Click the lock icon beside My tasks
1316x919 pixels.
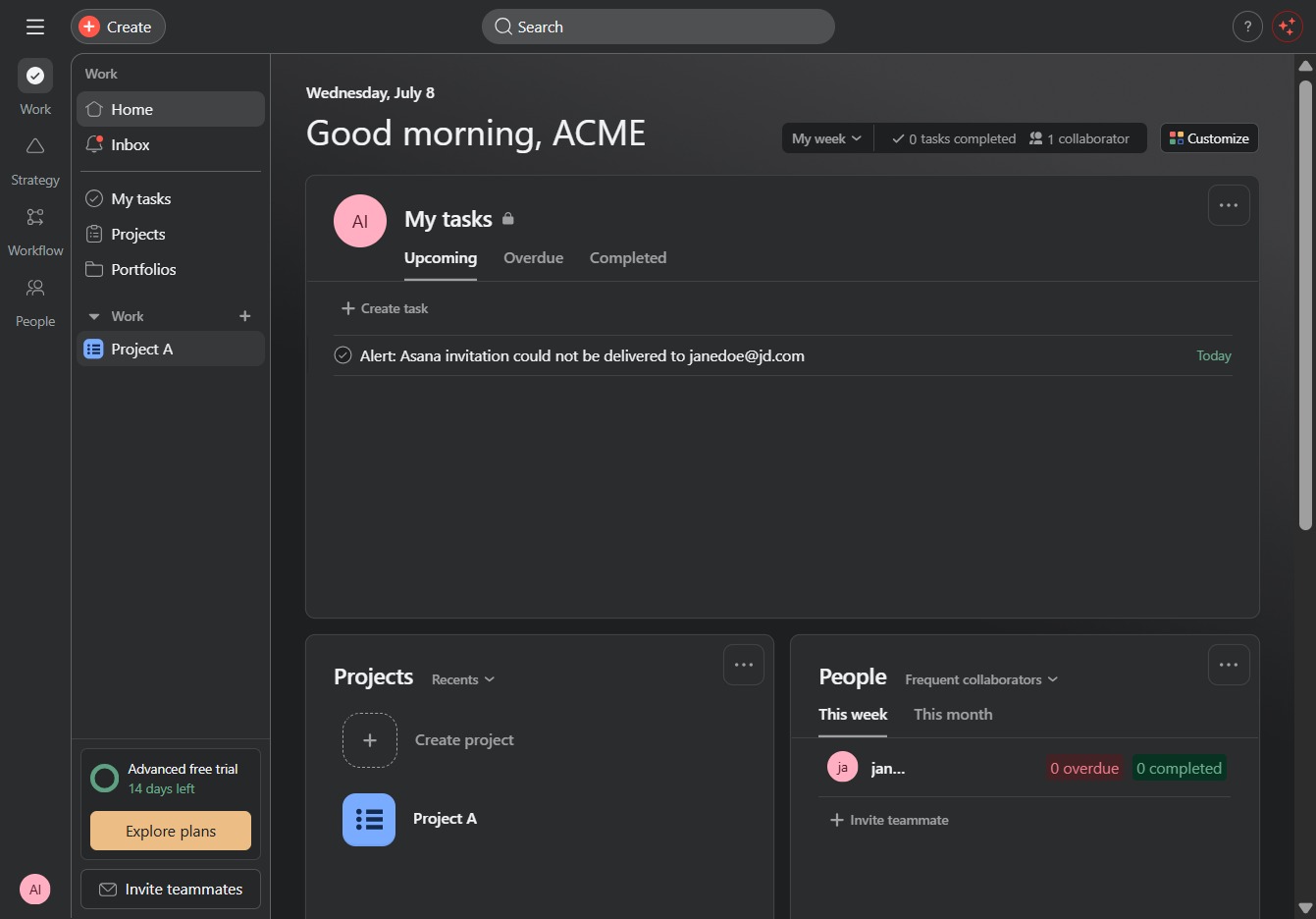pos(508,219)
